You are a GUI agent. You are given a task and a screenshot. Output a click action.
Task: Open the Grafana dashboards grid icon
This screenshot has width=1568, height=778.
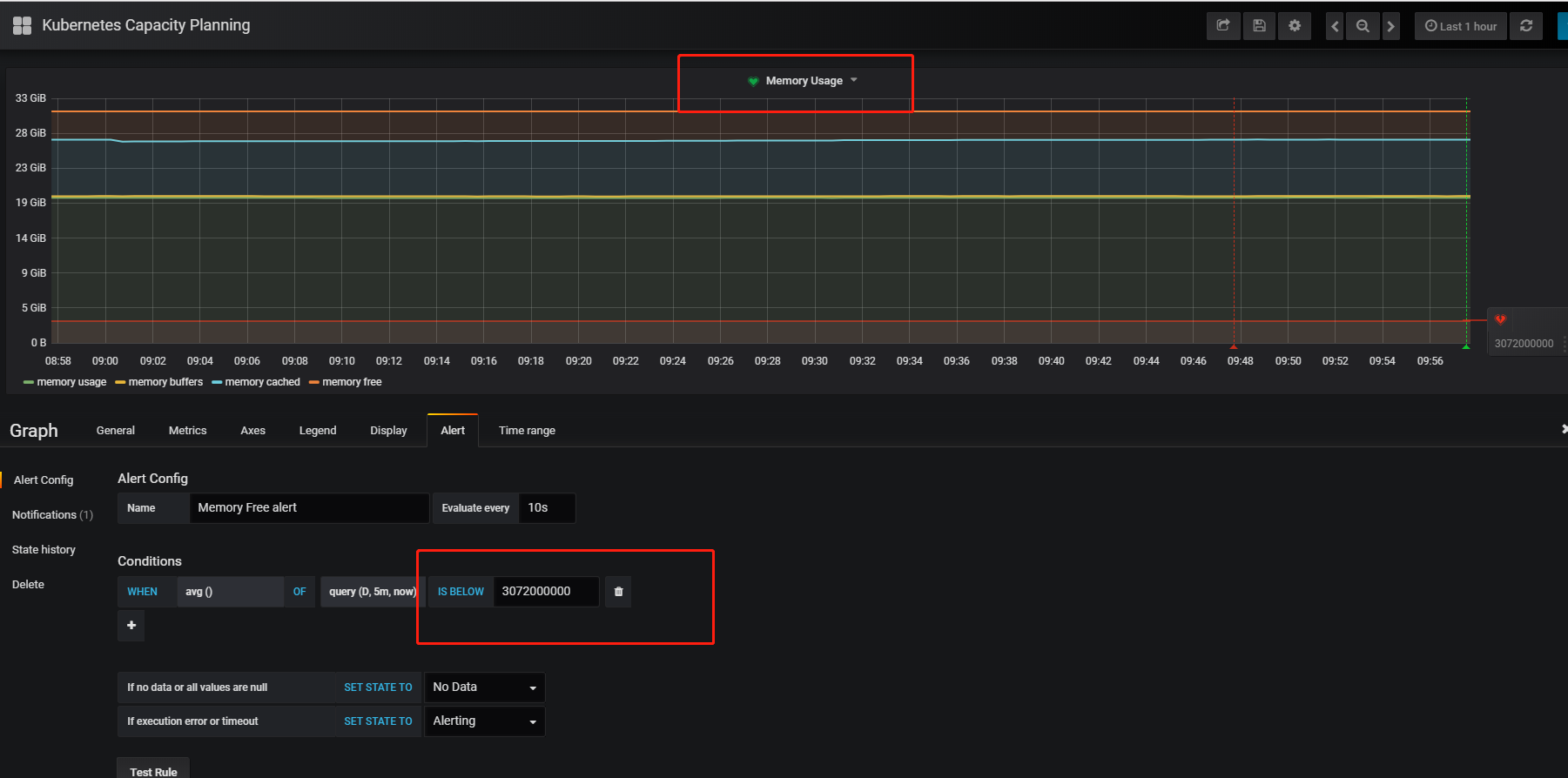tap(22, 25)
